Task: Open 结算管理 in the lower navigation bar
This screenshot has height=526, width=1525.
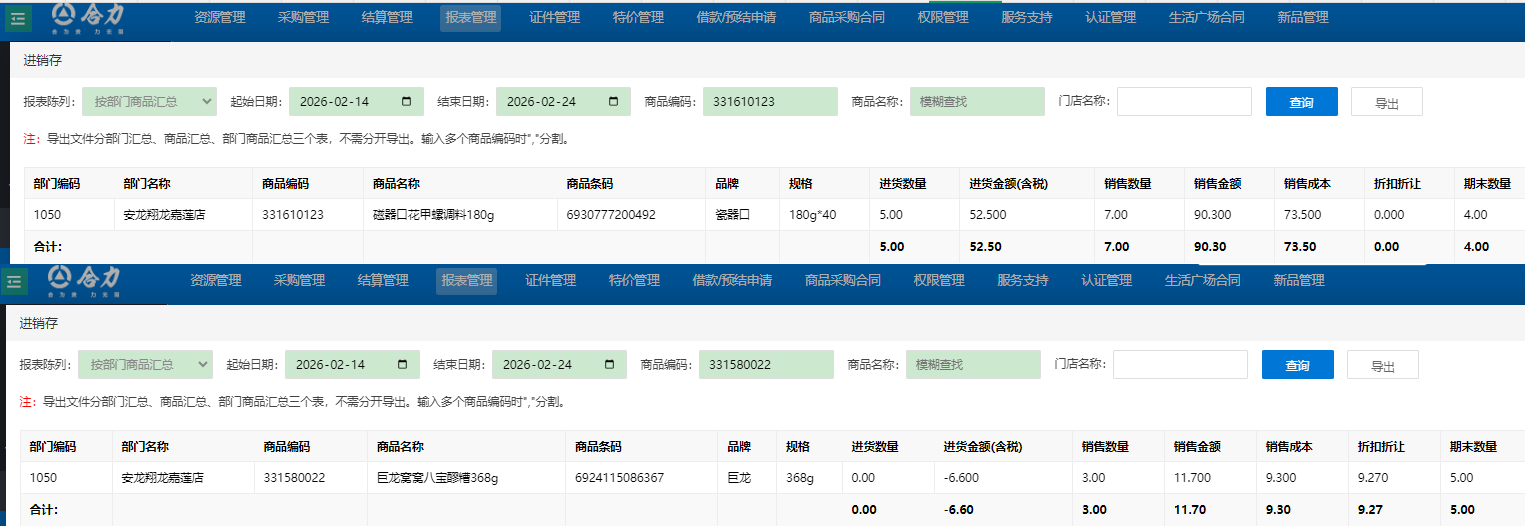Action: [x=384, y=281]
